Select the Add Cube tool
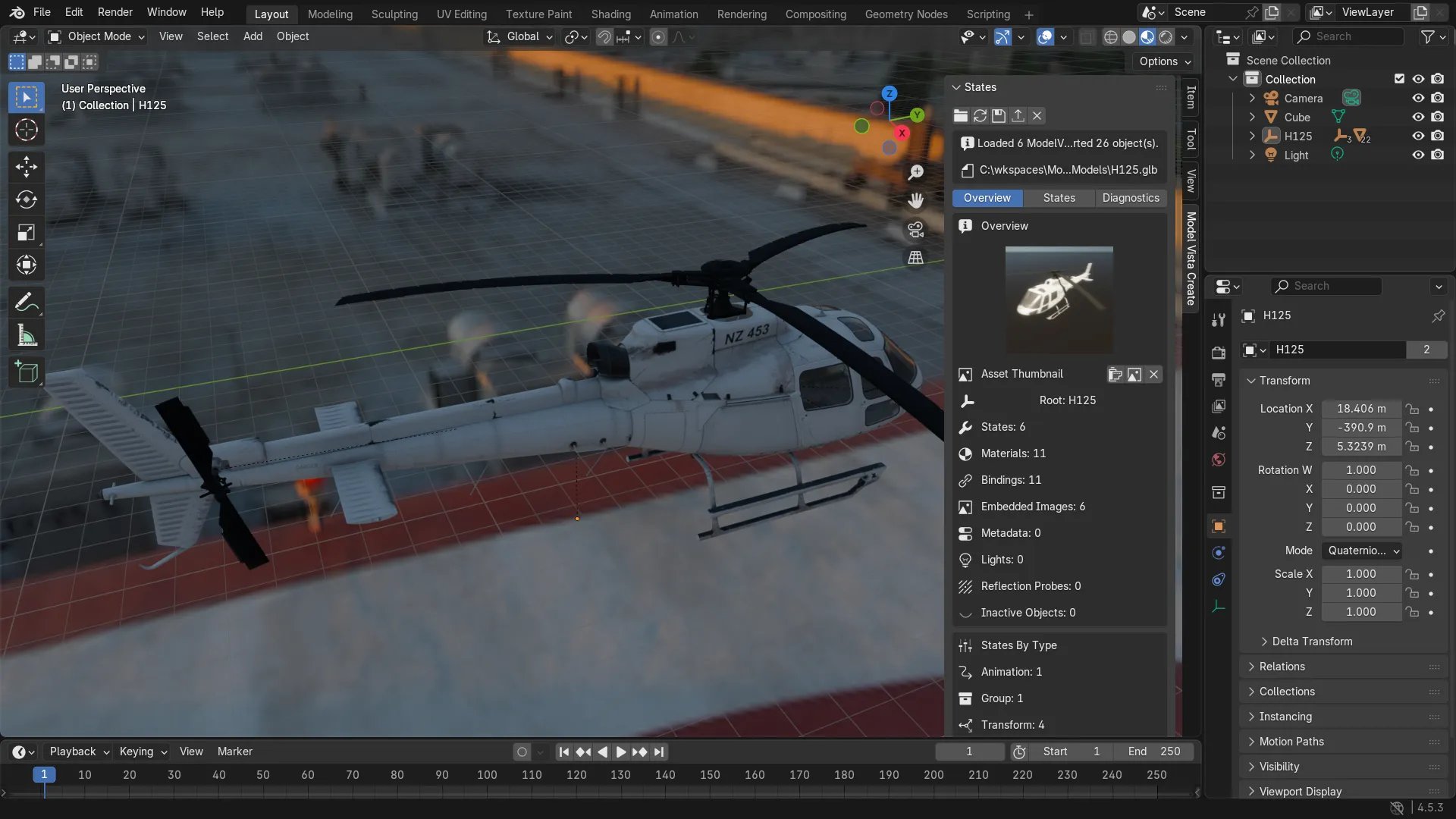1456x819 pixels. click(27, 372)
